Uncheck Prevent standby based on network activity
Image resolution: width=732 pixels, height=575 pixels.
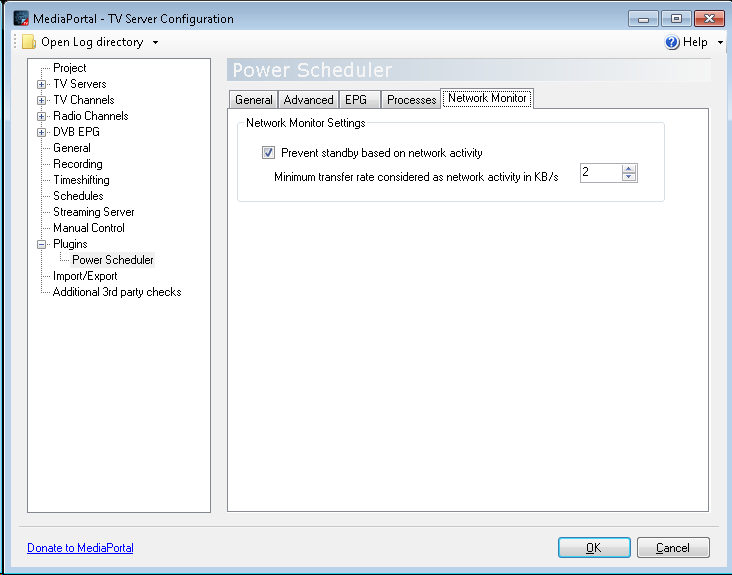(x=268, y=153)
